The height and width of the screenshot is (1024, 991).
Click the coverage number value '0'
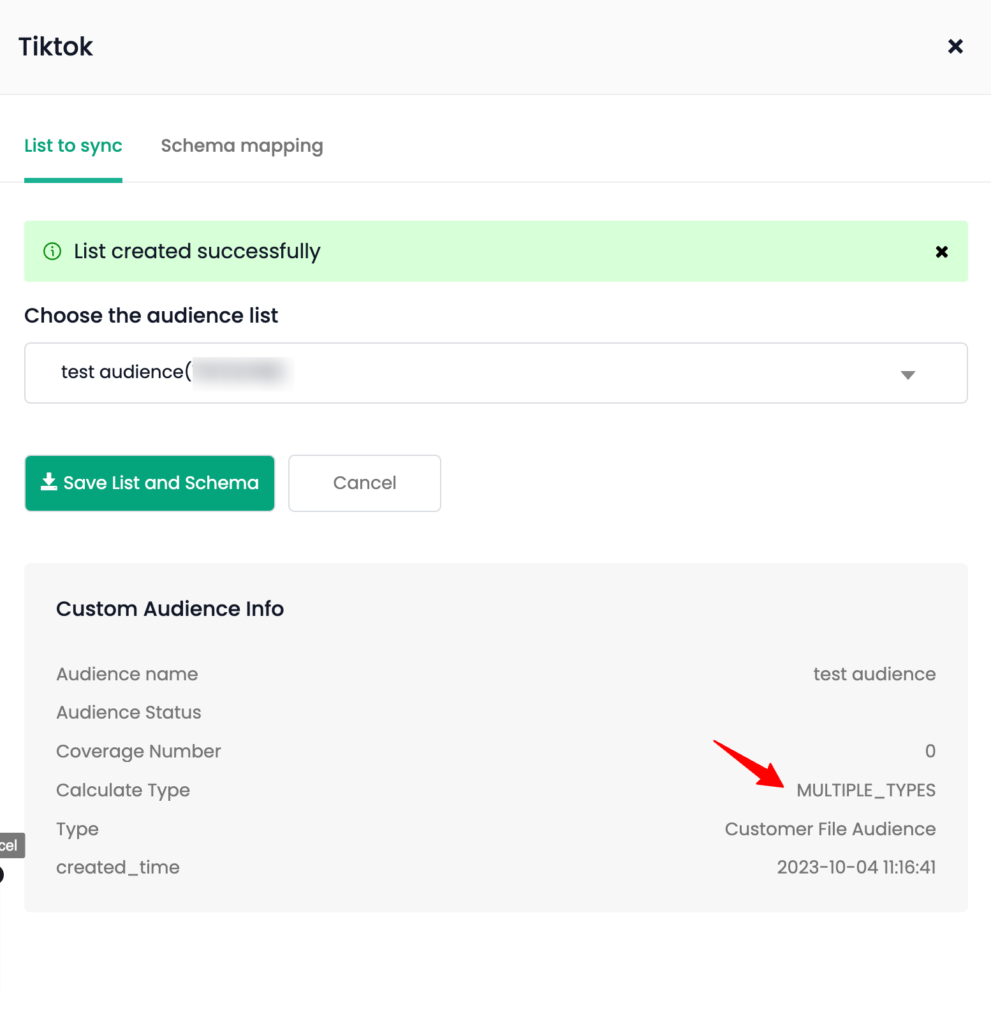[930, 751]
